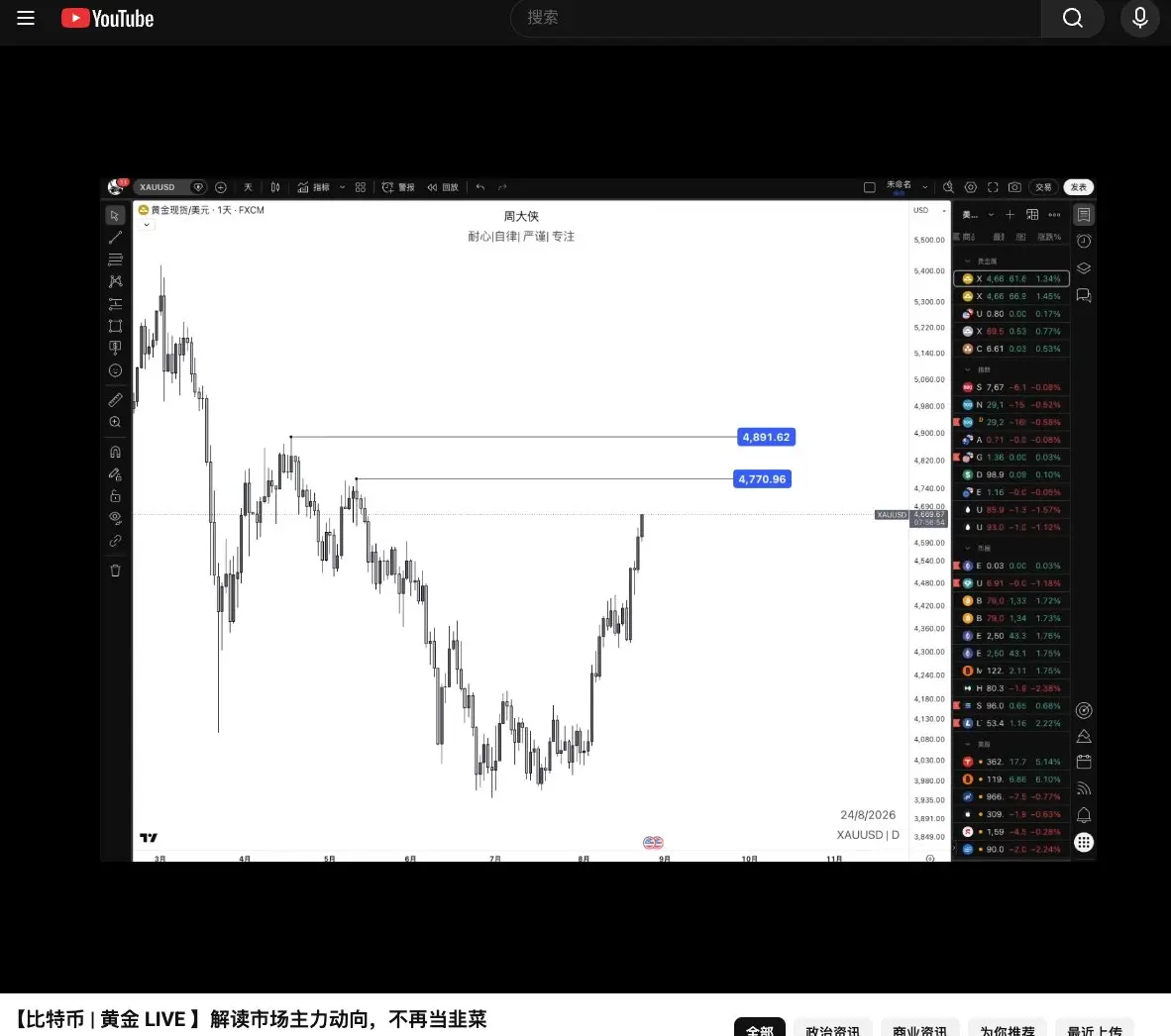Toggle hide all drawings eye icon
1171x1036 pixels.
tap(115, 517)
